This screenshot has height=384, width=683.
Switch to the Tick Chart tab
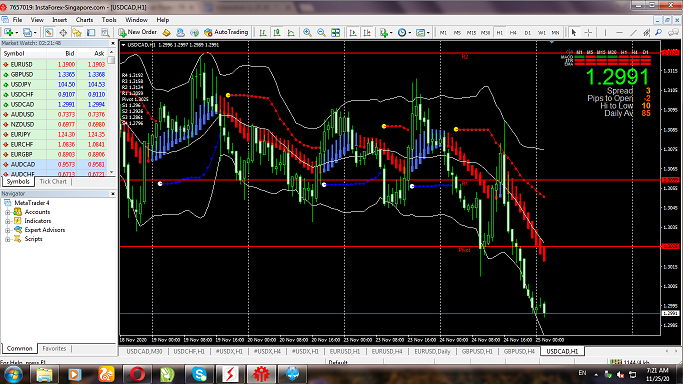pyautogui.click(x=53, y=182)
